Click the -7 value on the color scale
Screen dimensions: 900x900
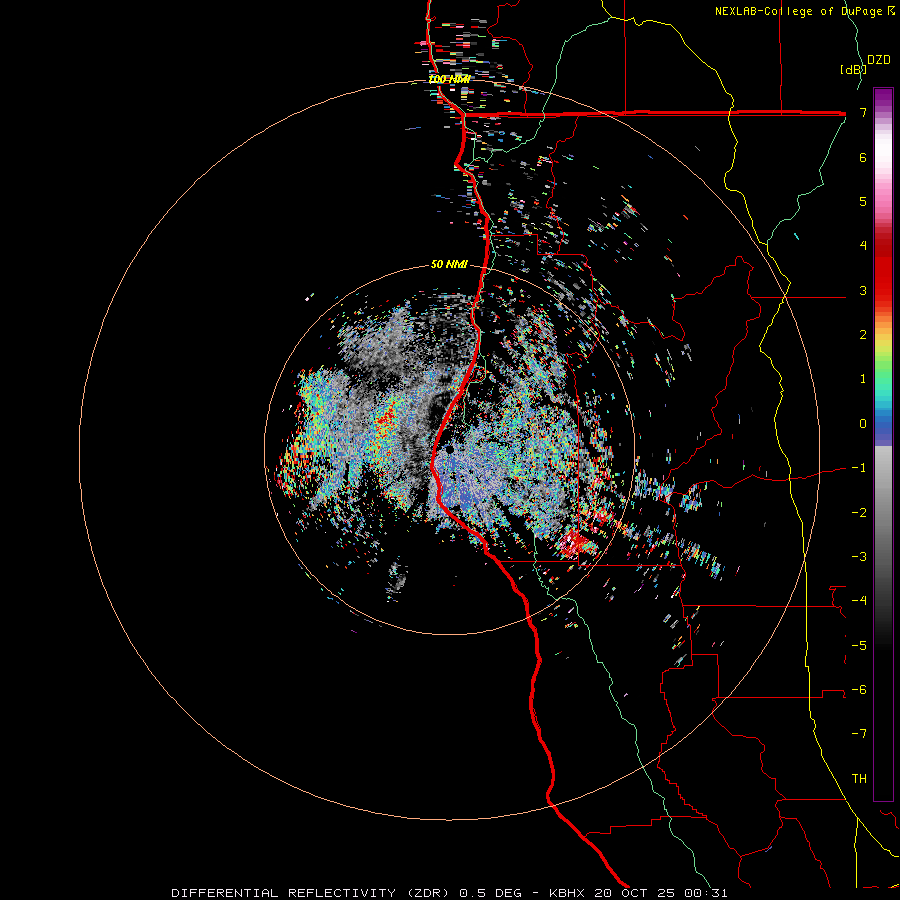click(x=859, y=734)
